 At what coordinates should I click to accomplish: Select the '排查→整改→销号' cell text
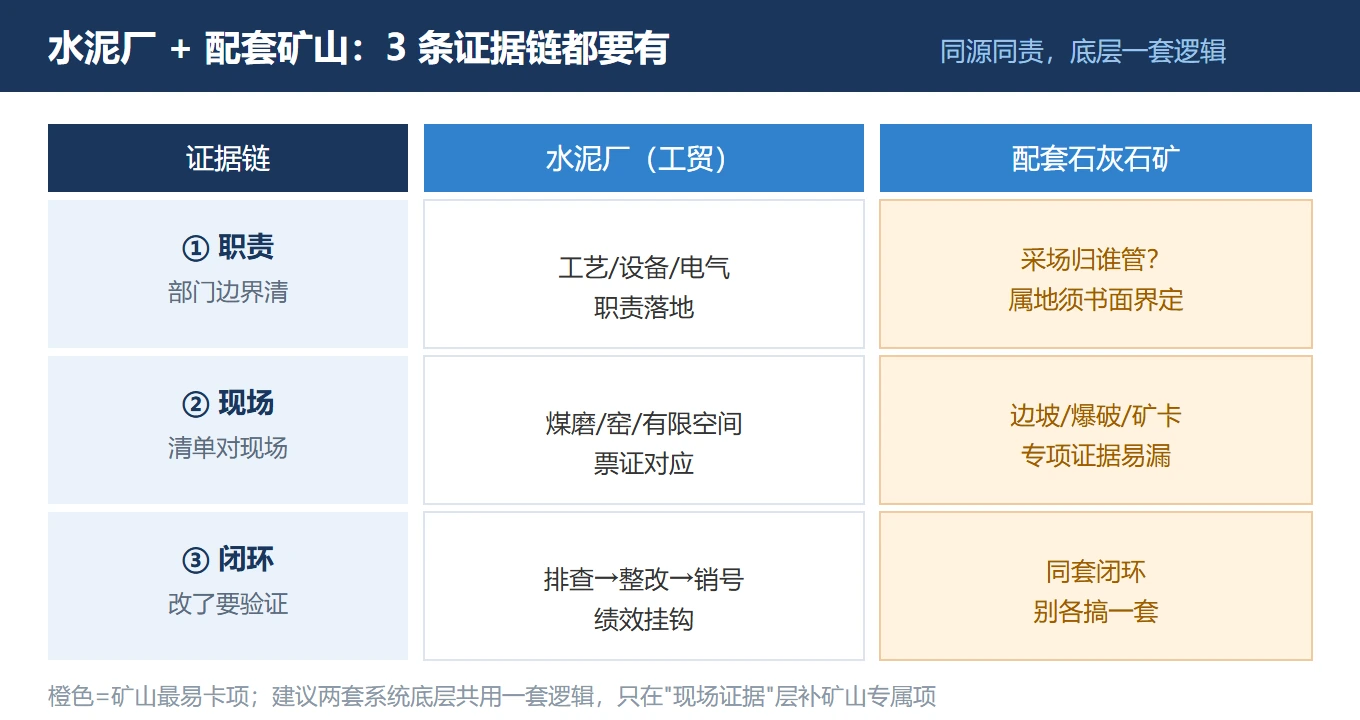[644, 580]
